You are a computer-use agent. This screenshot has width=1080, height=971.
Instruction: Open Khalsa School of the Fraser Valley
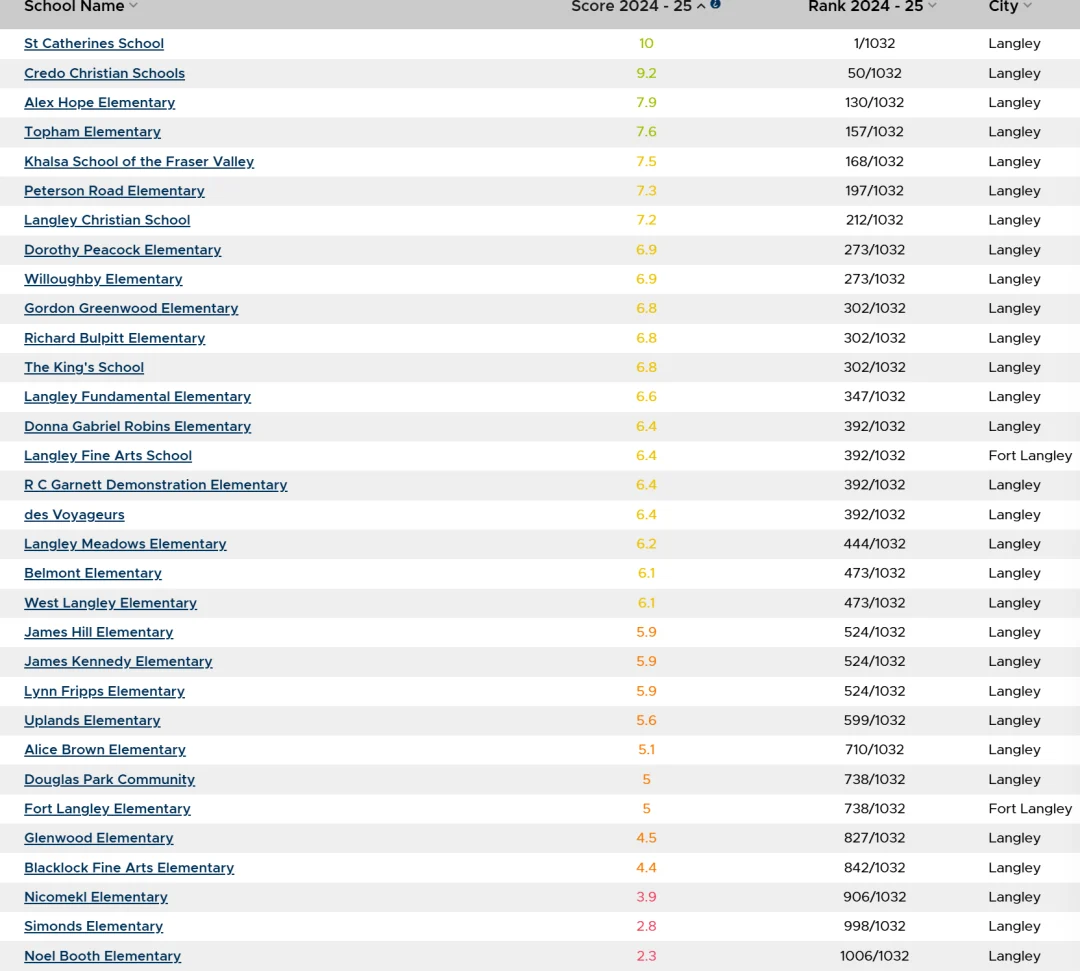point(139,161)
